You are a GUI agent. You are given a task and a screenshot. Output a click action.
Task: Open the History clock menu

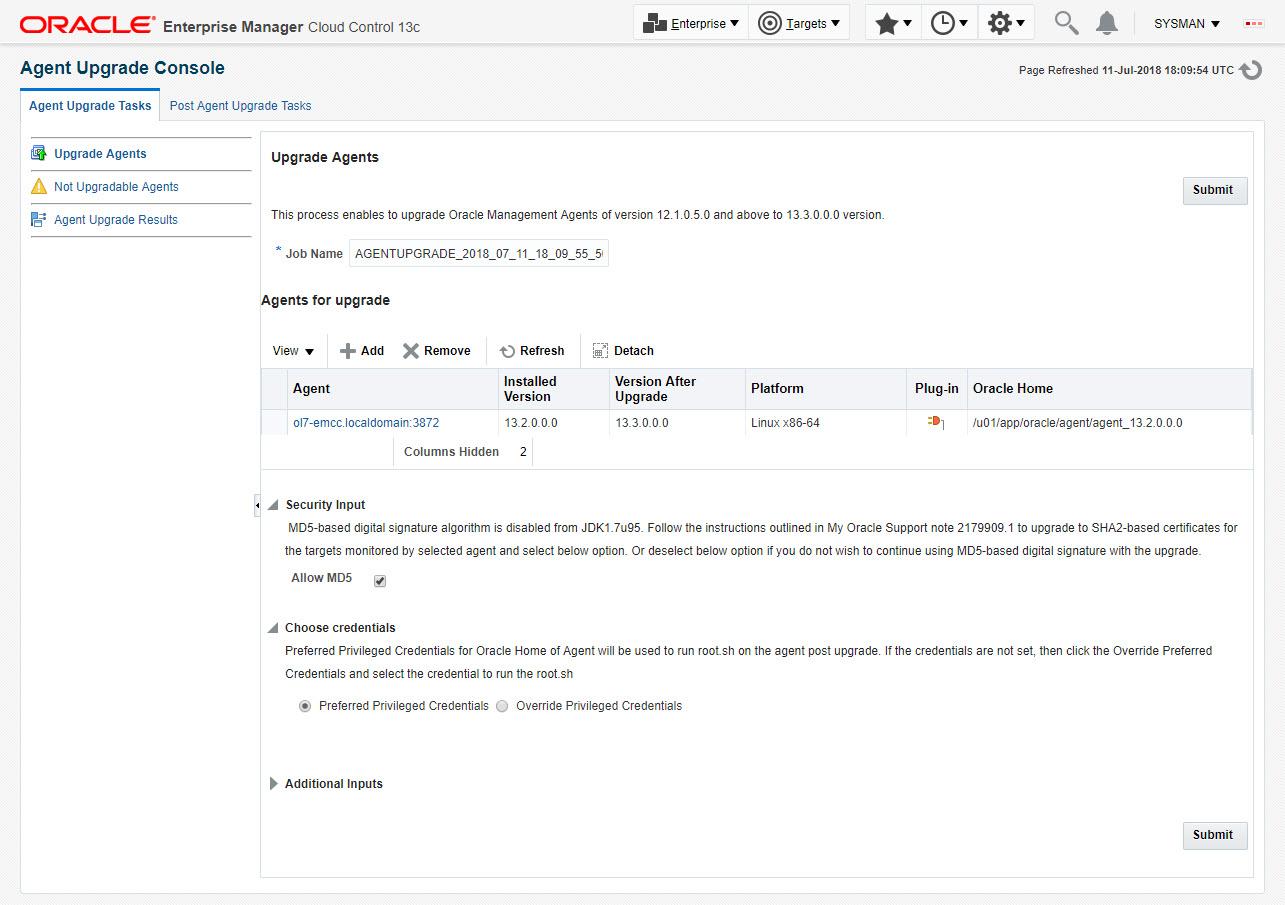[x=949, y=23]
